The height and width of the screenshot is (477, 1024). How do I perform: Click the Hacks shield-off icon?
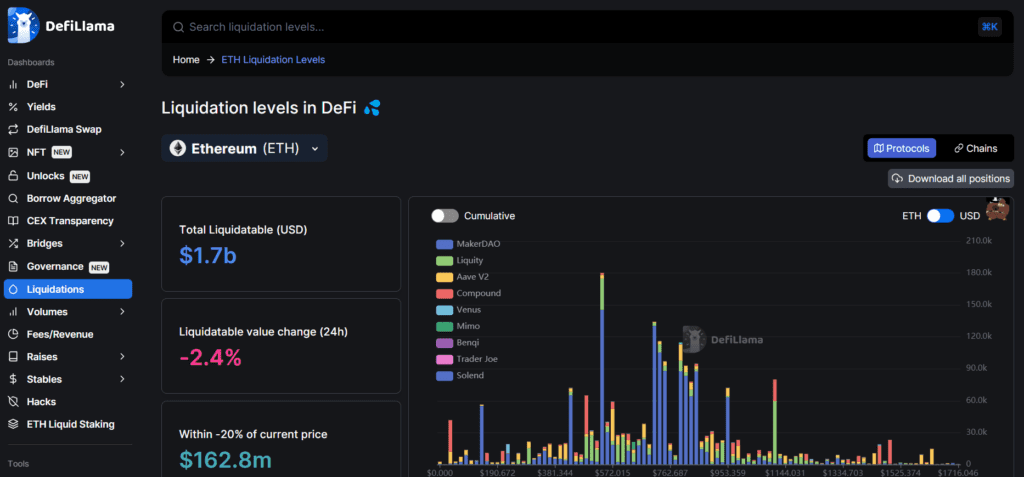tap(12, 402)
